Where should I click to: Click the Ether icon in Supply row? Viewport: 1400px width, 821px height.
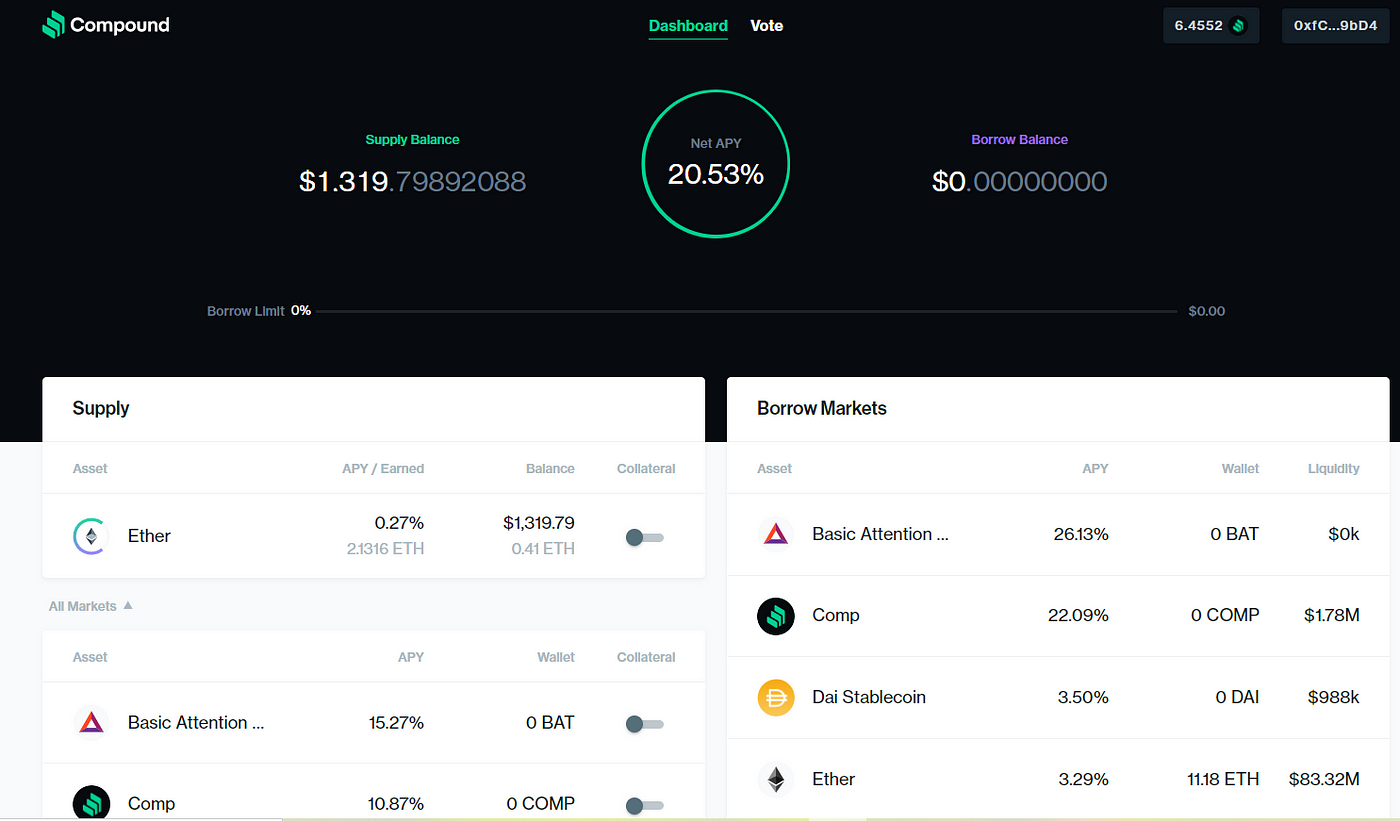92,536
